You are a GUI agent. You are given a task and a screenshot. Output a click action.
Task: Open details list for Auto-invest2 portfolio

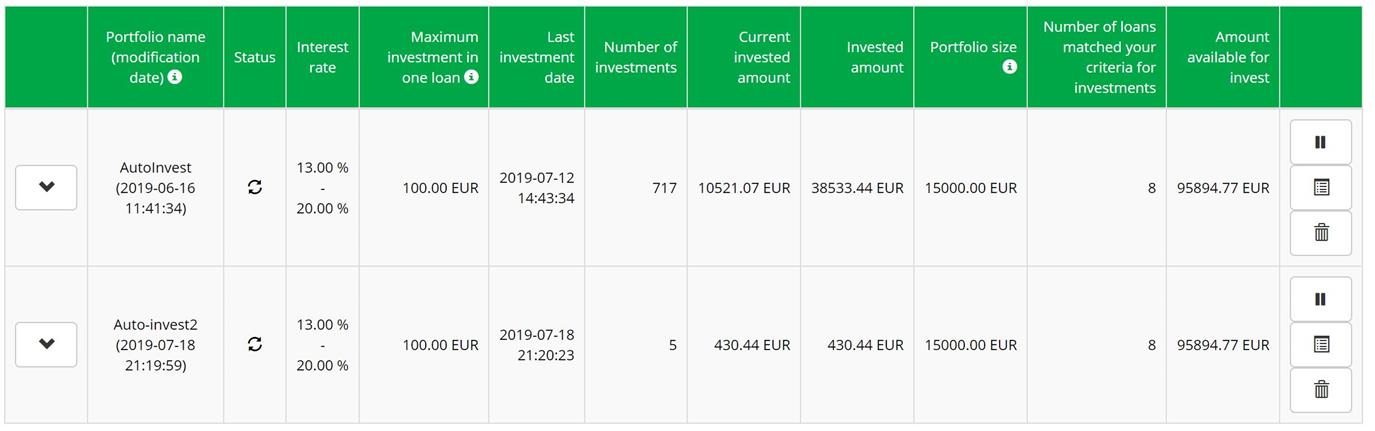(x=1320, y=344)
